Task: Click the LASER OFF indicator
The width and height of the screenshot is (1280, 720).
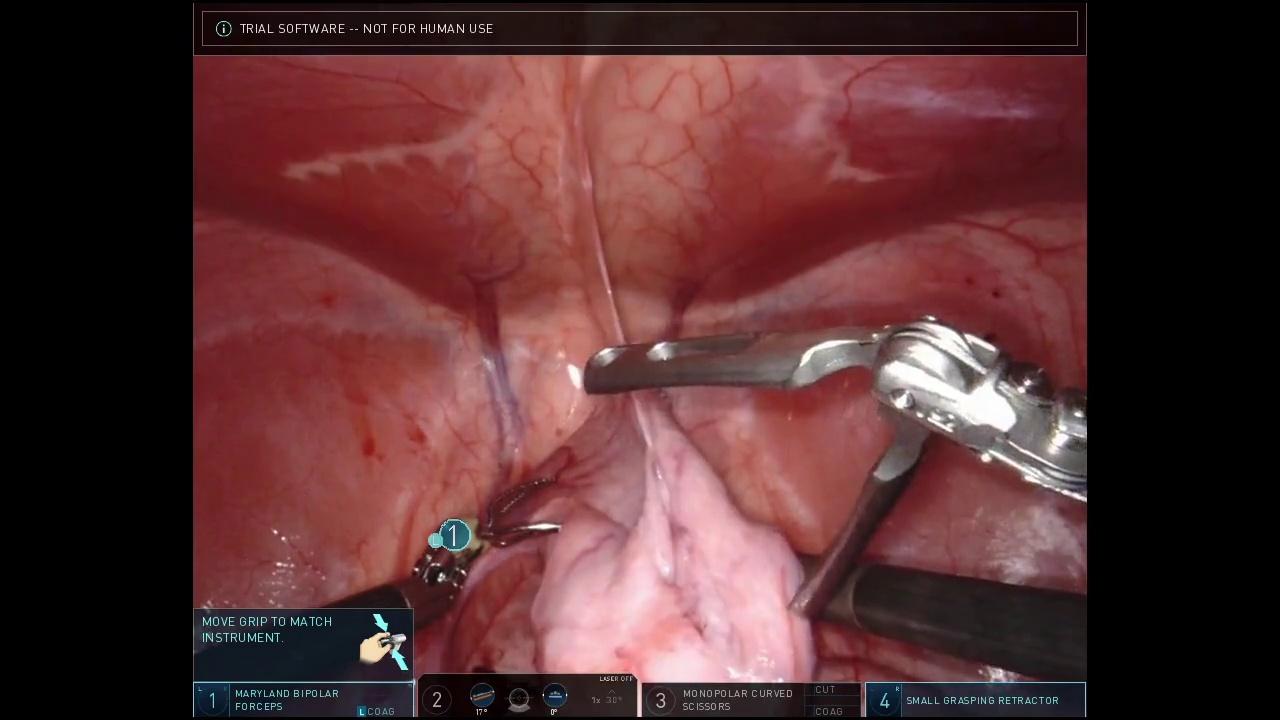Action: [x=616, y=680]
